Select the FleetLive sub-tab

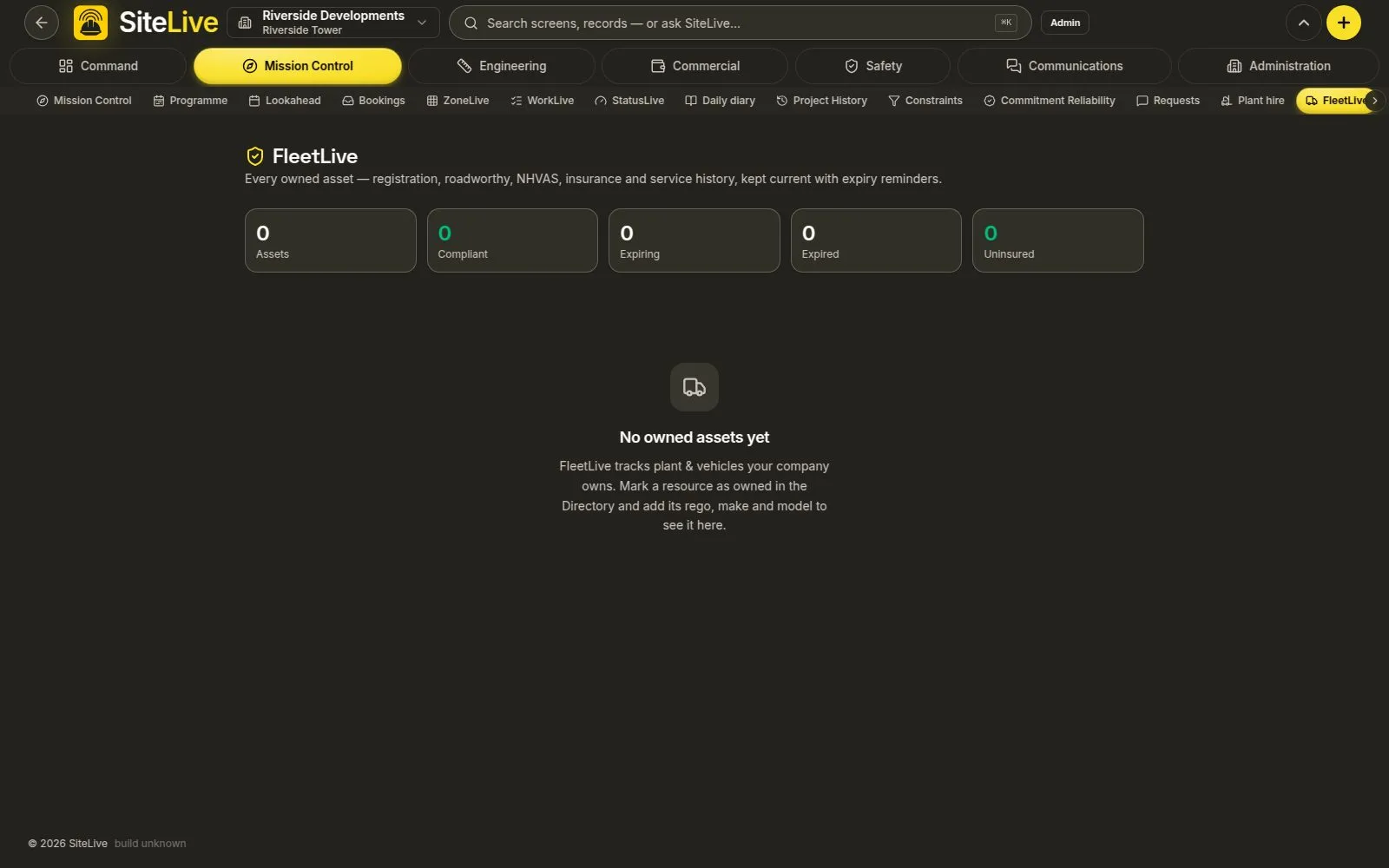point(1335,101)
